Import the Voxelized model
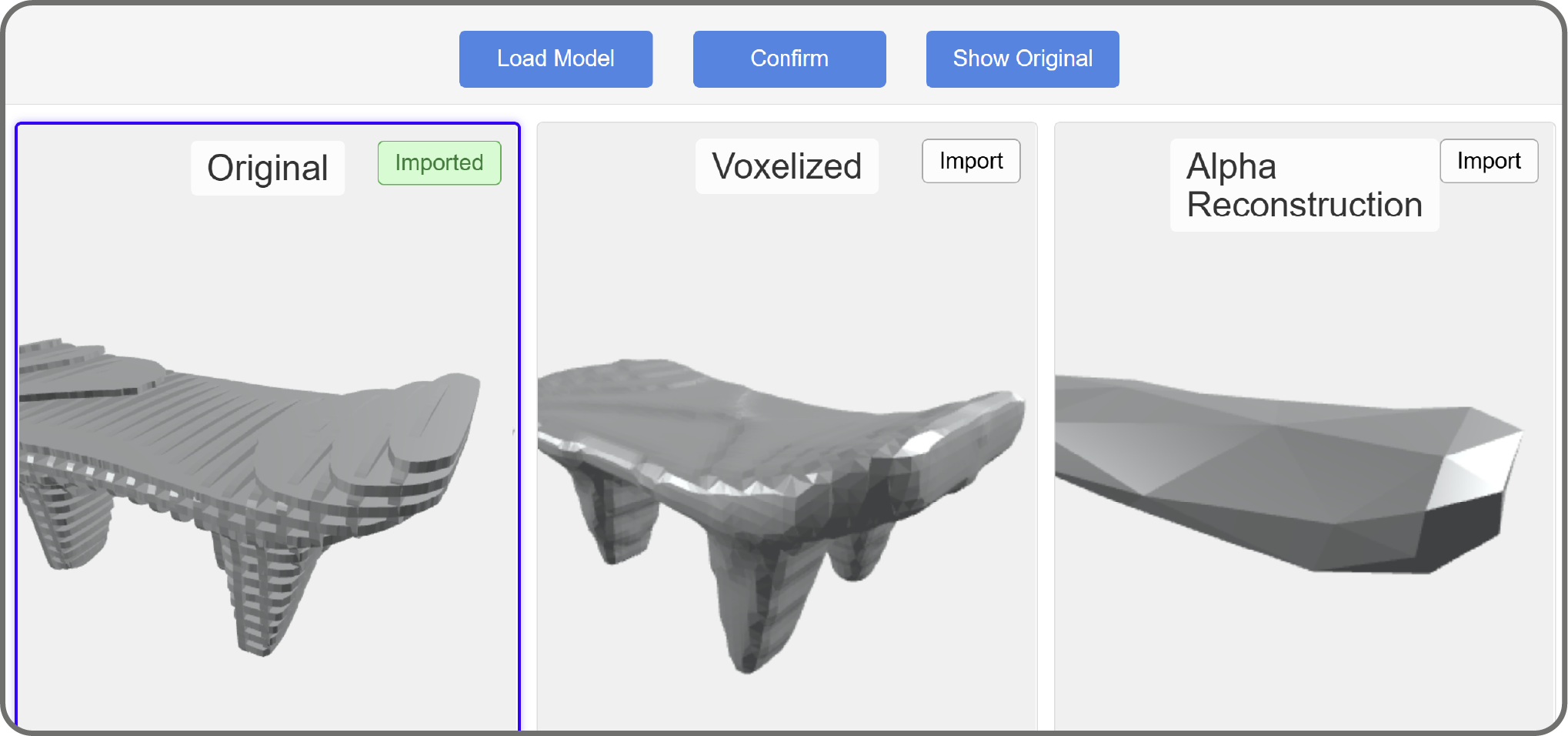Viewport: 1568px width, 736px height. coord(971,161)
